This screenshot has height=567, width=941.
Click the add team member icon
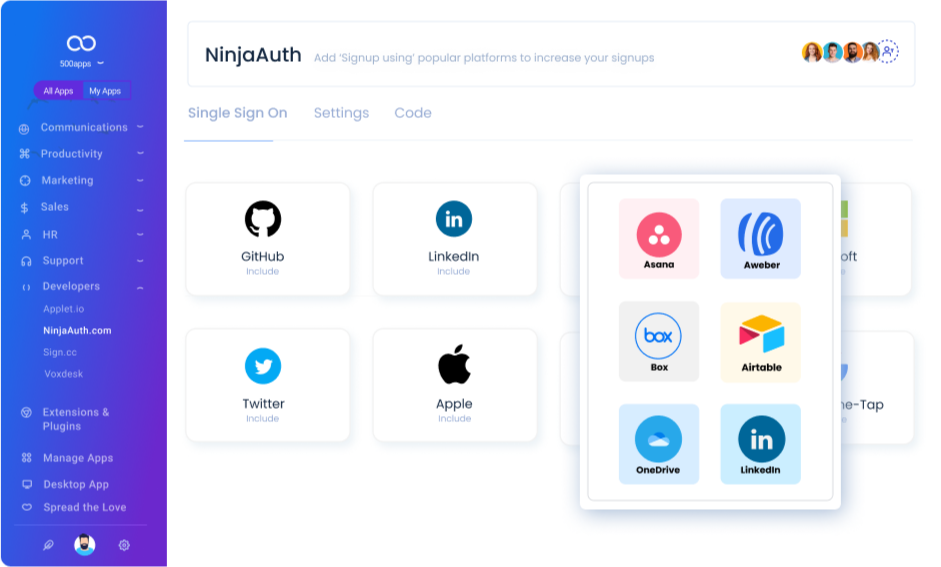888,52
